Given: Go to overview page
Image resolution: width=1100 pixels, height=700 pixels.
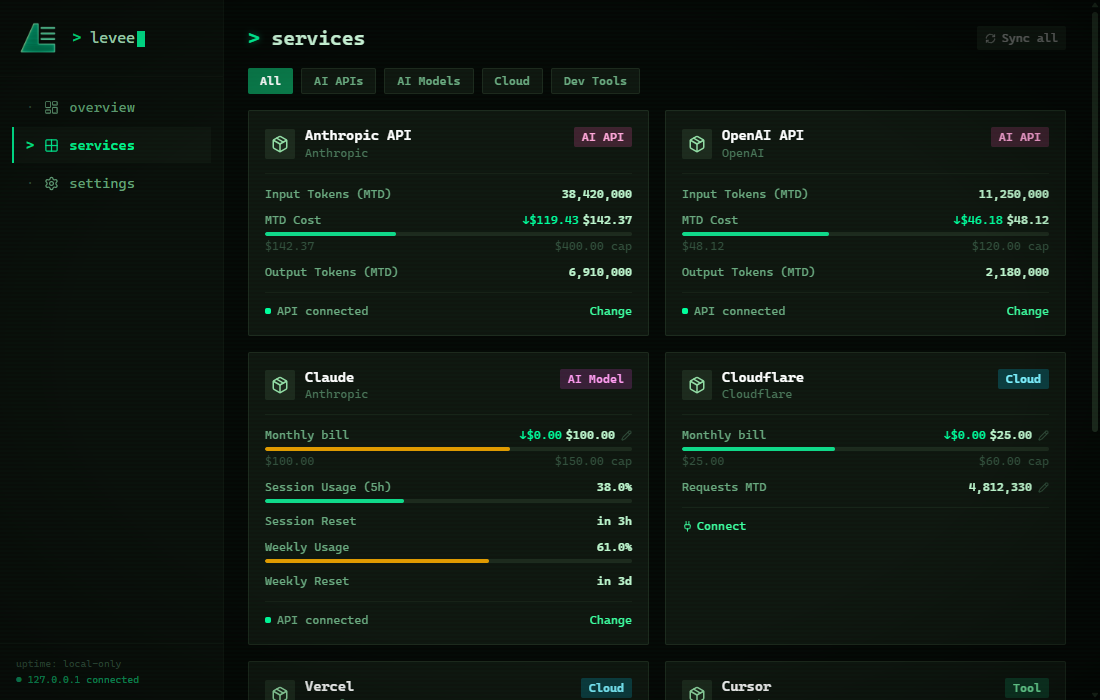Looking at the screenshot, I should (x=112, y=107).
